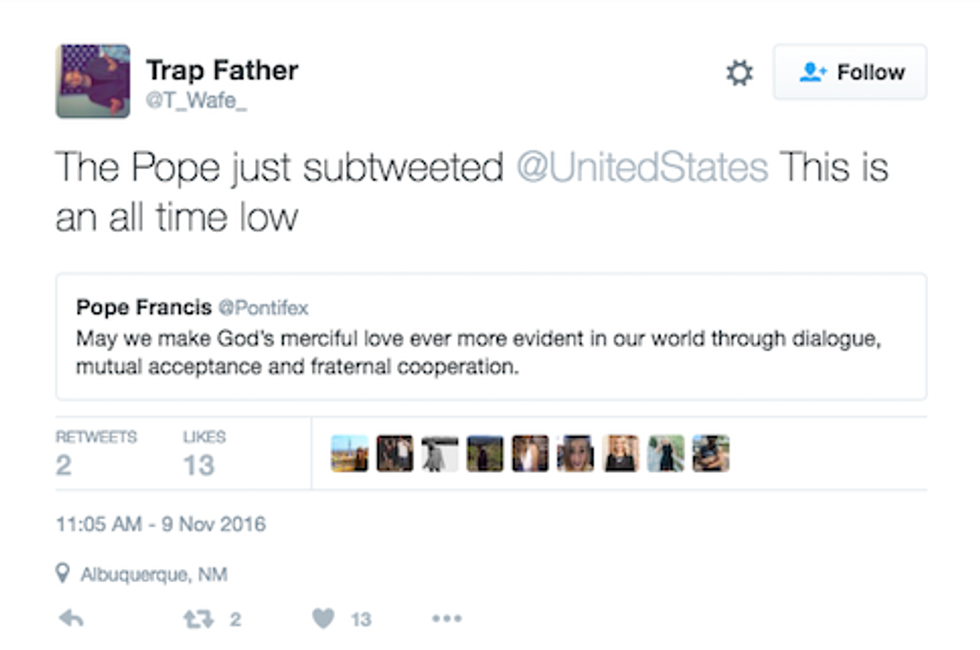980x650 pixels.
Task: Follow the Trap Father account
Action: click(850, 72)
